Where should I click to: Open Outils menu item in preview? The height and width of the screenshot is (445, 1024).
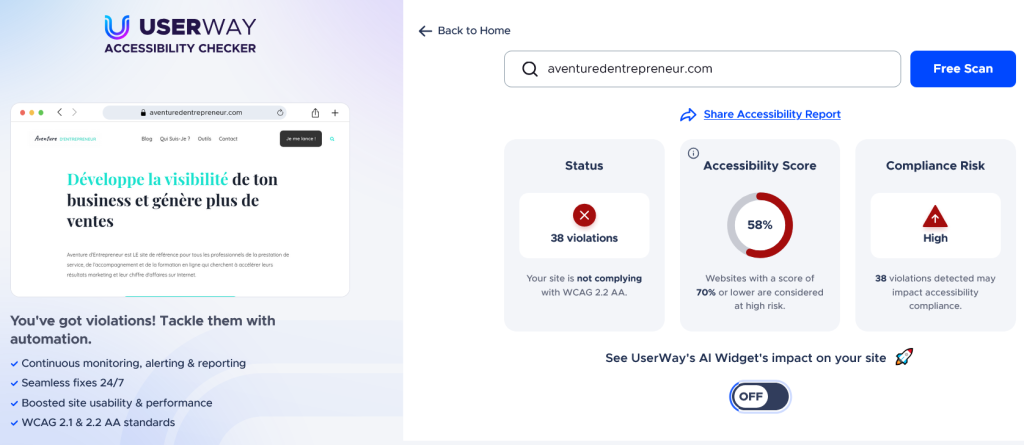tap(204, 139)
